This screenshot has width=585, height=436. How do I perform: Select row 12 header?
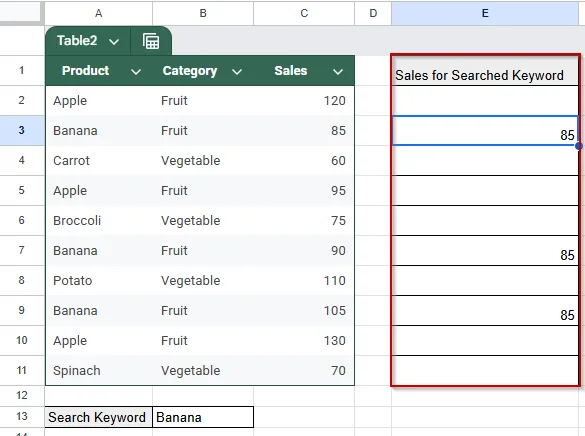pos(22,395)
